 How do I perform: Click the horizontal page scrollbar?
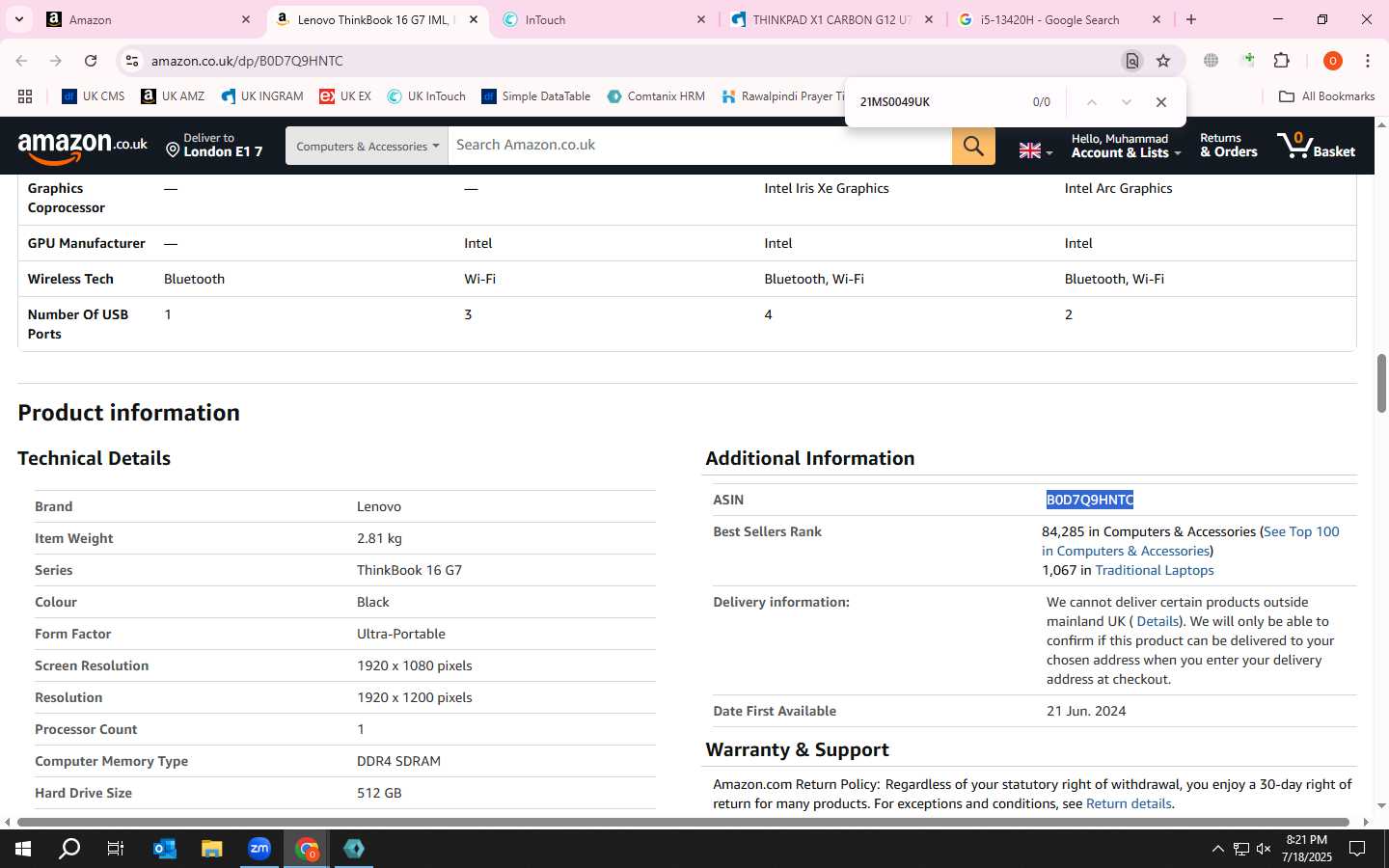pos(685,823)
